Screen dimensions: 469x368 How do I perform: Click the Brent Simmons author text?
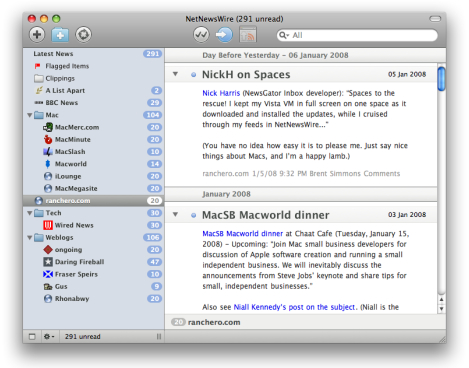[335, 173]
